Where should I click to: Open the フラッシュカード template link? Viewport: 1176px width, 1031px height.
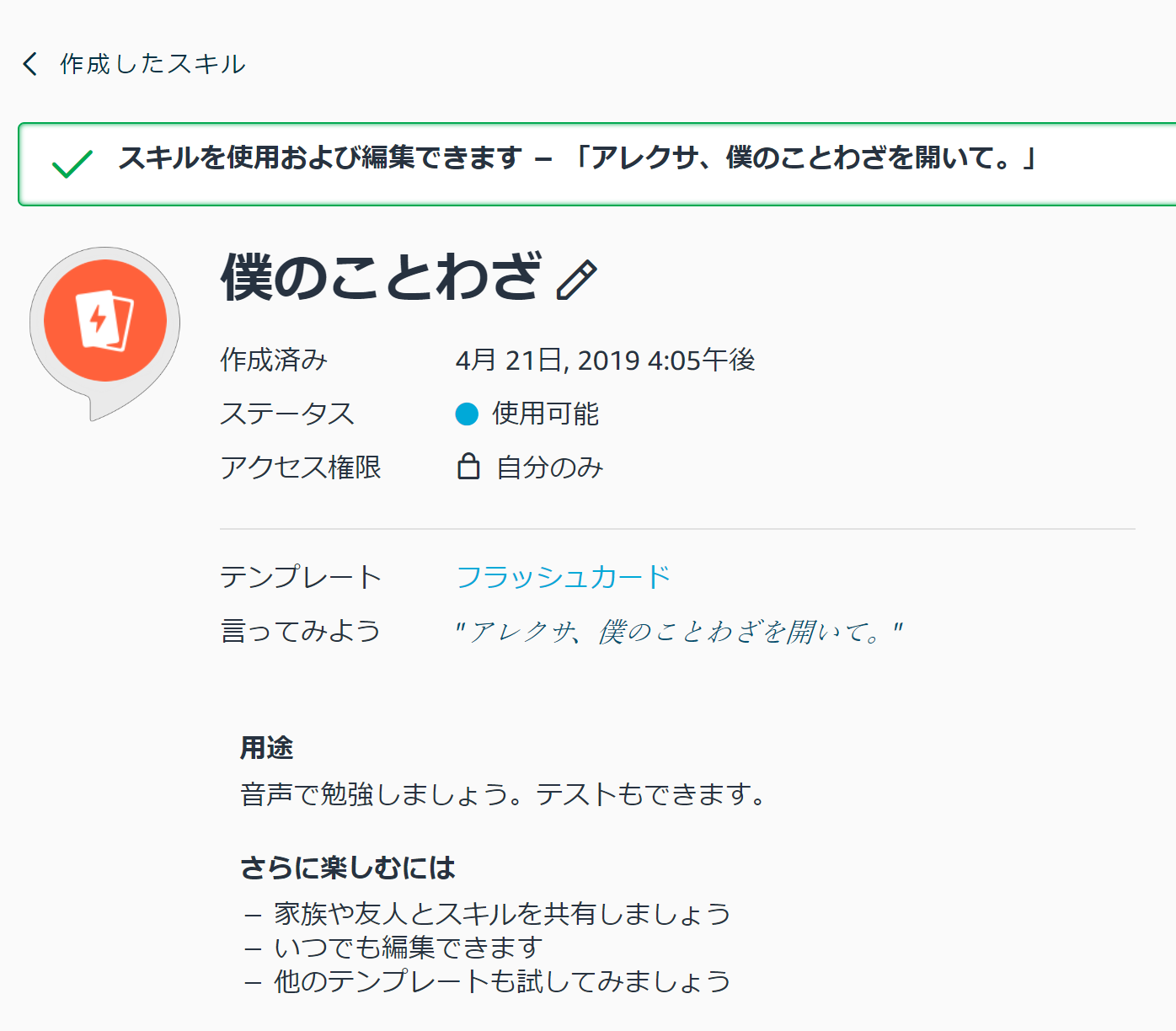coord(563,577)
